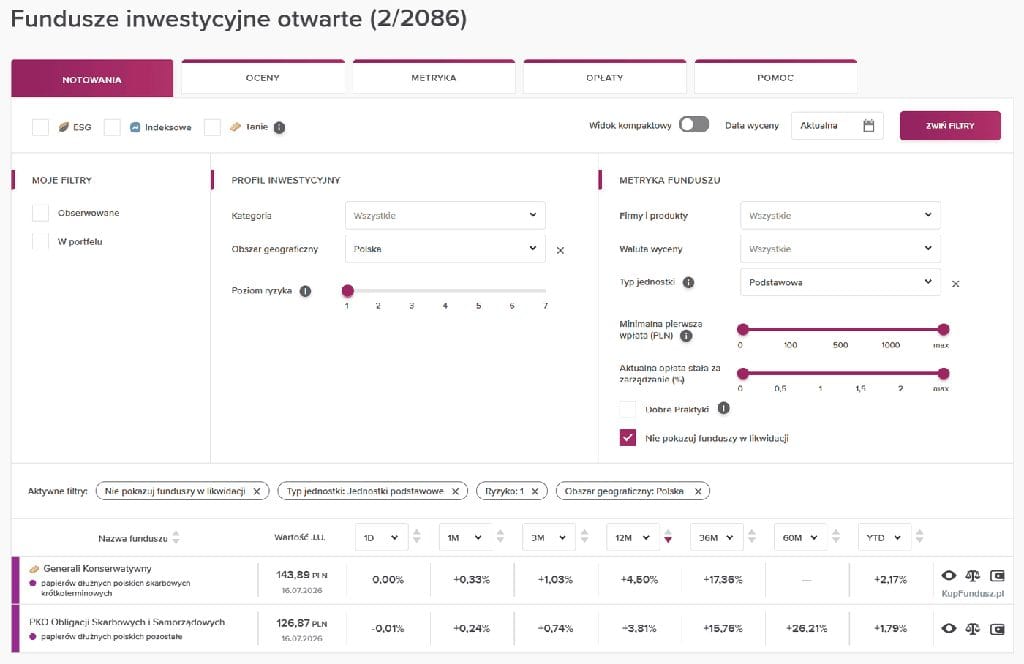Open the YTD period dropdown

click(x=884, y=537)
